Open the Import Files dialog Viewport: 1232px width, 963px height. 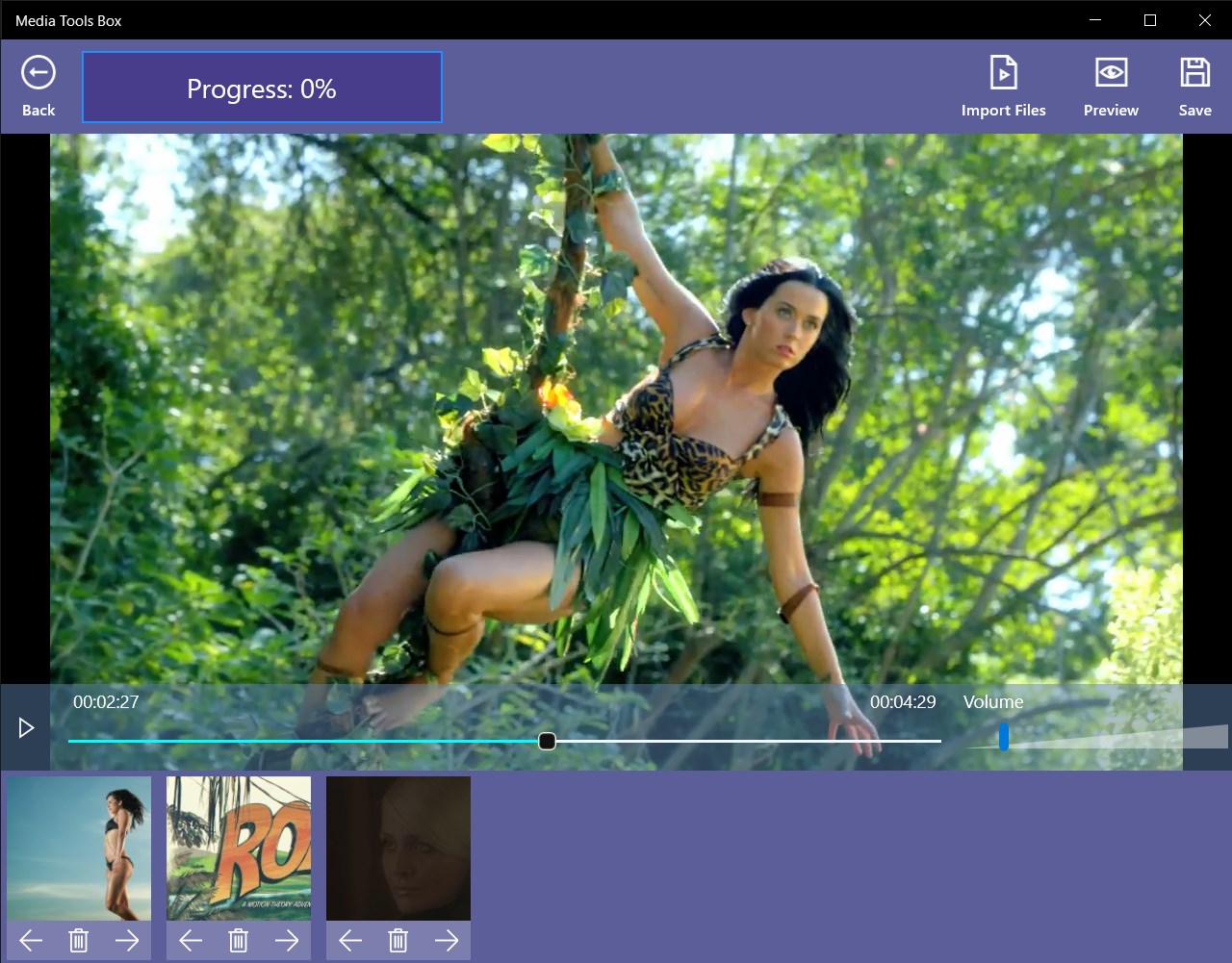[x=1003, y=87]
